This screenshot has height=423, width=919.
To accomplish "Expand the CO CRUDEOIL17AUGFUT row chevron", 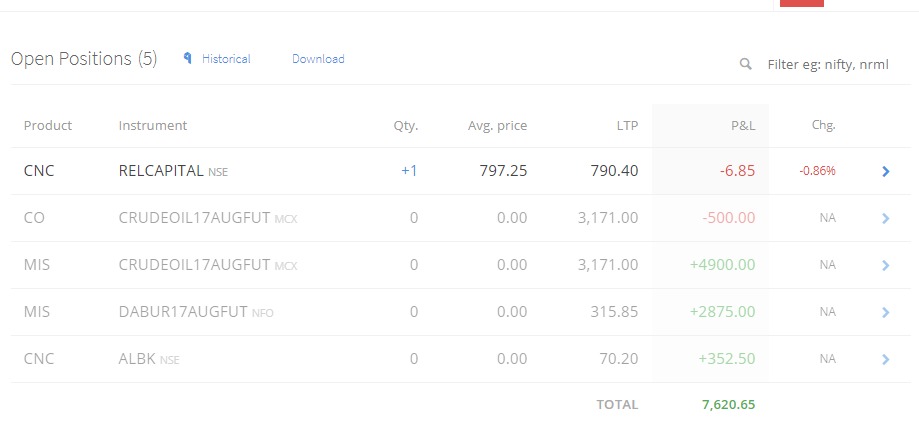I will (886, 218).
